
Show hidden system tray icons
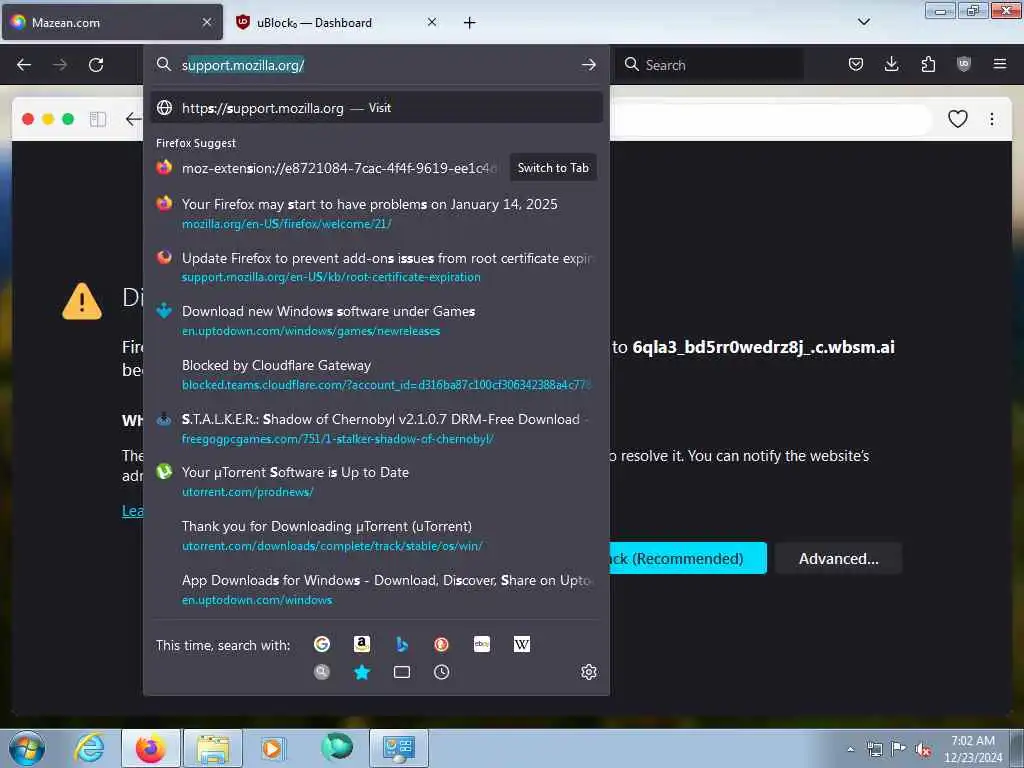tap(850, 749)
